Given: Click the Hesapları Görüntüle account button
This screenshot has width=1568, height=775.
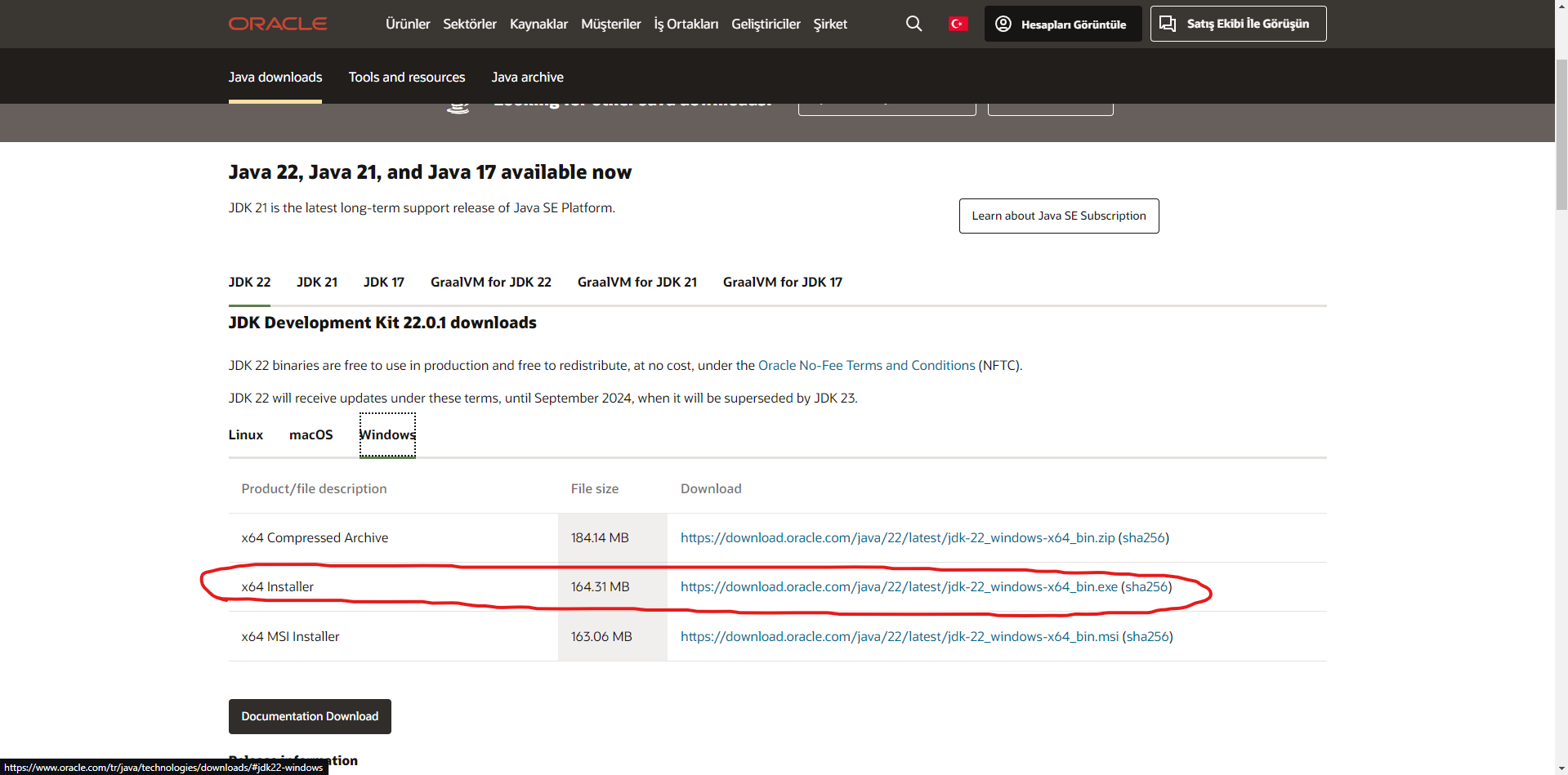Looking at the screenshot, I should pyautogui.click(x=1063, y=24).
